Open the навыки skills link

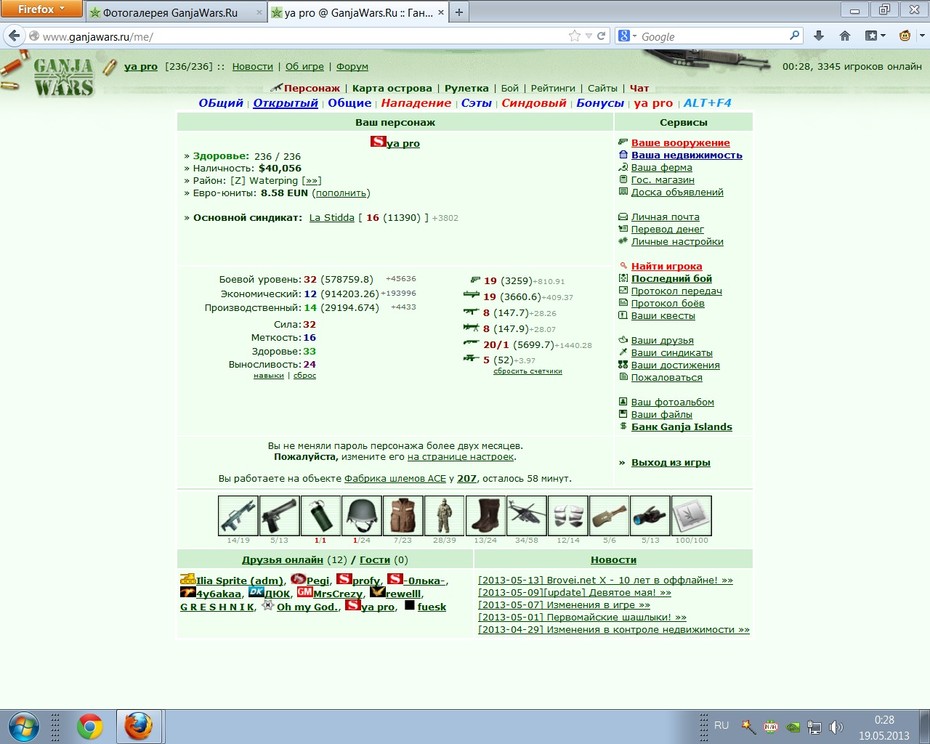tap(269, 376)
